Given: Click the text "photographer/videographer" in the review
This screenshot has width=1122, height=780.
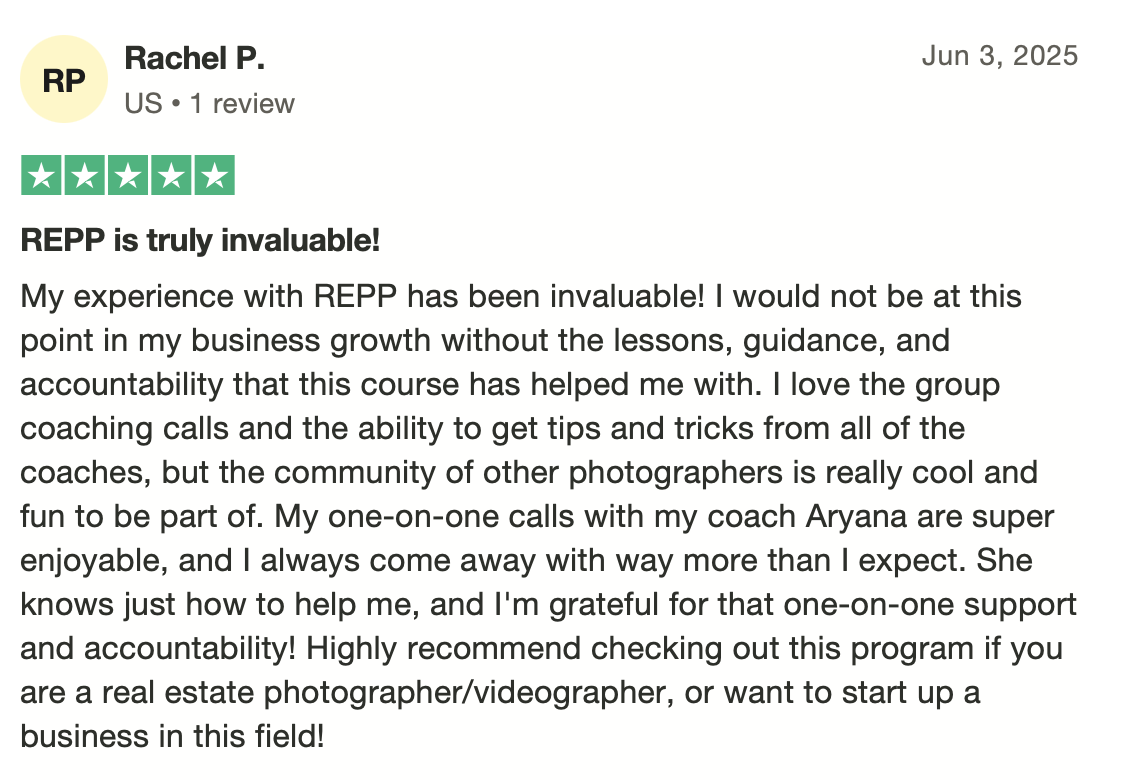Looking at the screenshot, I should (x=469, y=693).
